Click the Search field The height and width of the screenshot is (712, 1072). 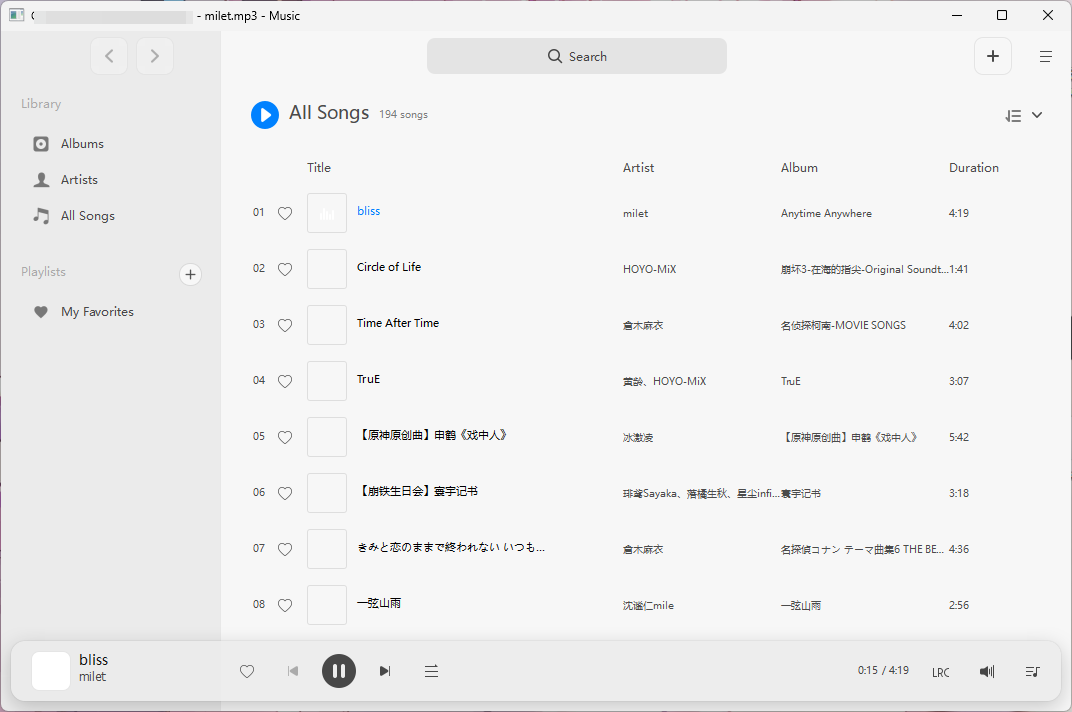point(576,56)
